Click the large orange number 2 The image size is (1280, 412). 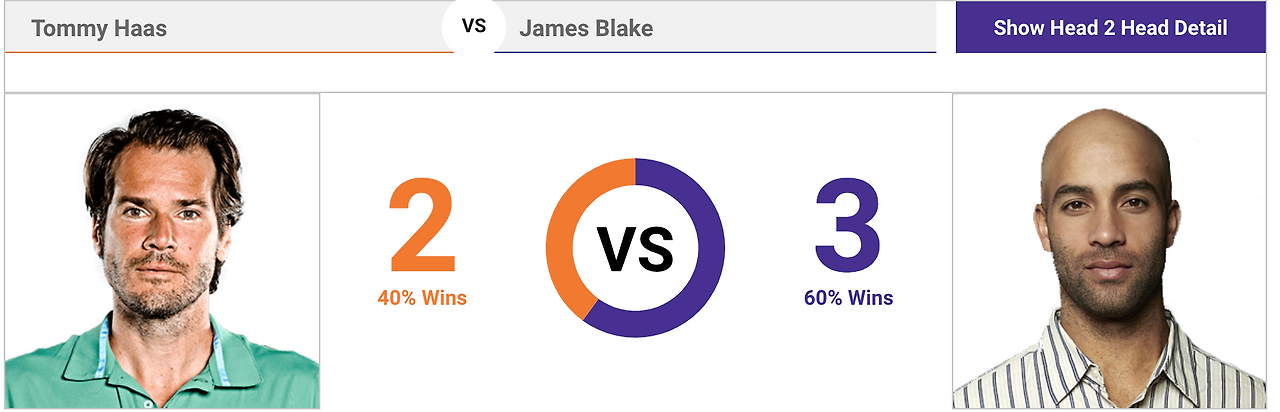click(x=422, y=227)
